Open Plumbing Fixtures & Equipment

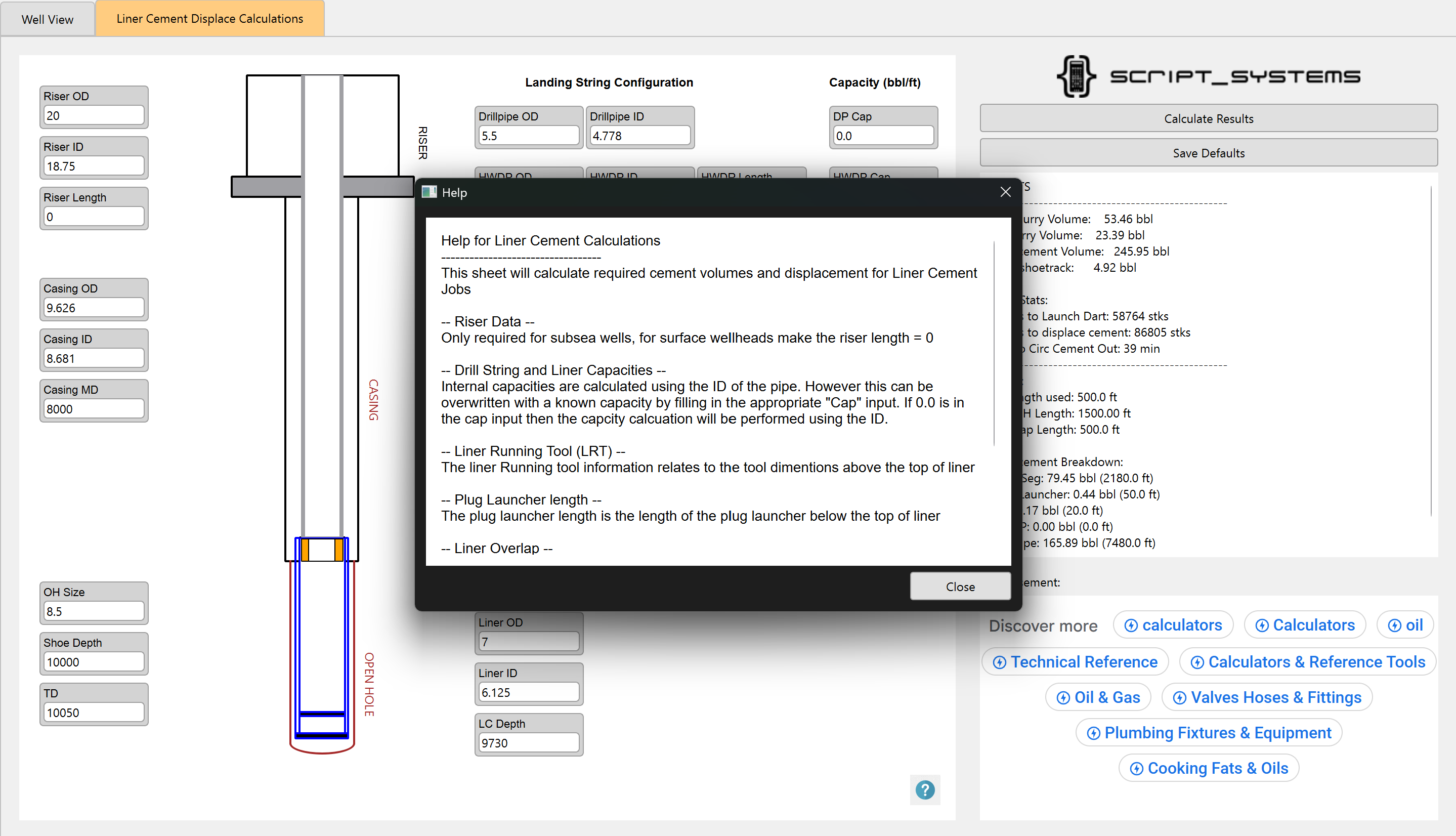1208,733
